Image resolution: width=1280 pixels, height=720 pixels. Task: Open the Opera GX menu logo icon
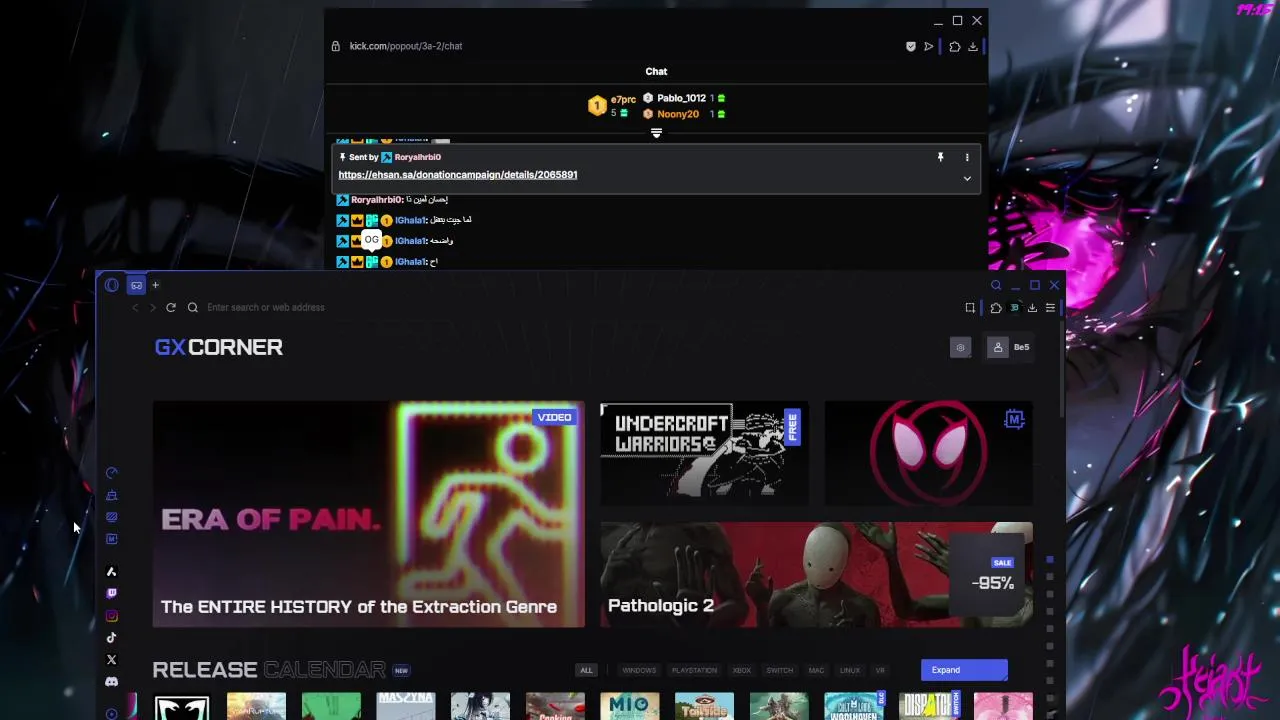(x=112, y=285)
